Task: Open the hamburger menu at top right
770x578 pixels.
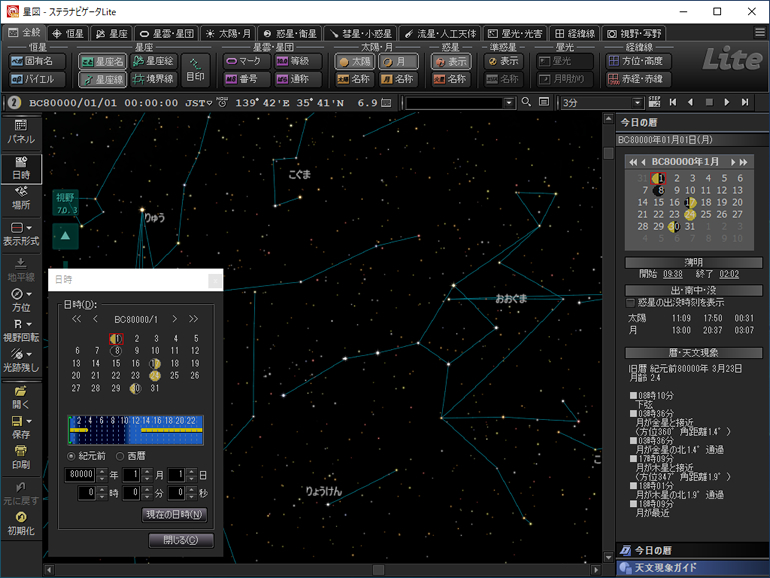Action: pyautogui.click(x=760, y=33)
